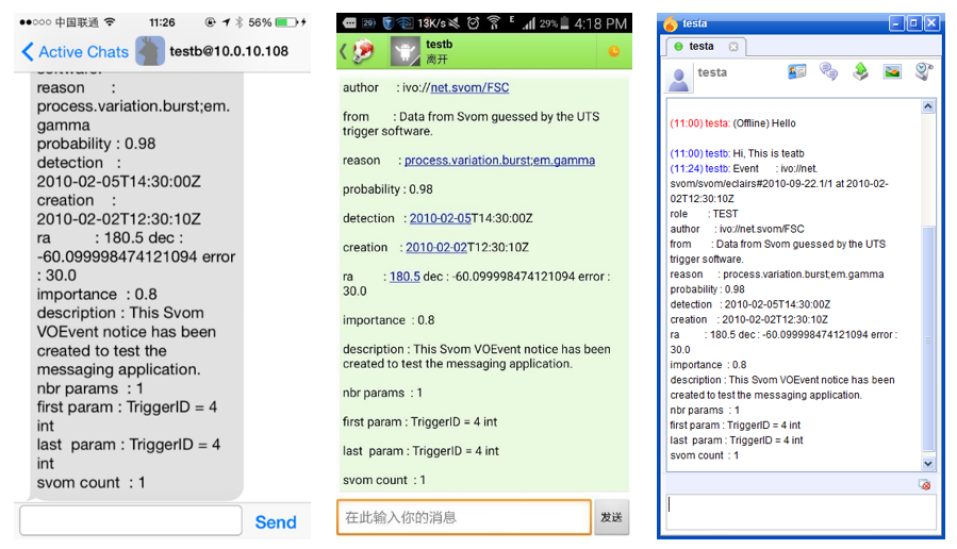957x549 pixels.
Task: Select 'probability : 0.98' in Android chat
Action: [x=388, y=189]
